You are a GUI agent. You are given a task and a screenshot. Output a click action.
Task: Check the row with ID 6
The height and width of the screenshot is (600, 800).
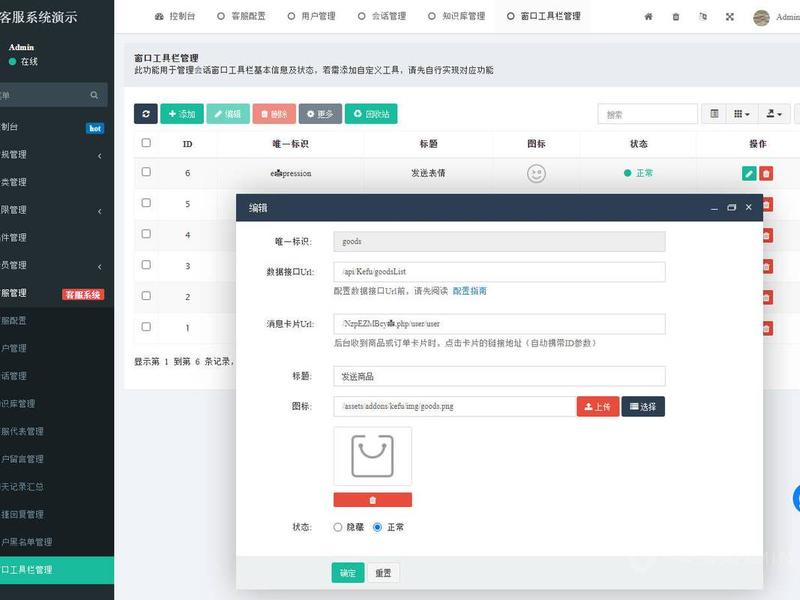146,172
